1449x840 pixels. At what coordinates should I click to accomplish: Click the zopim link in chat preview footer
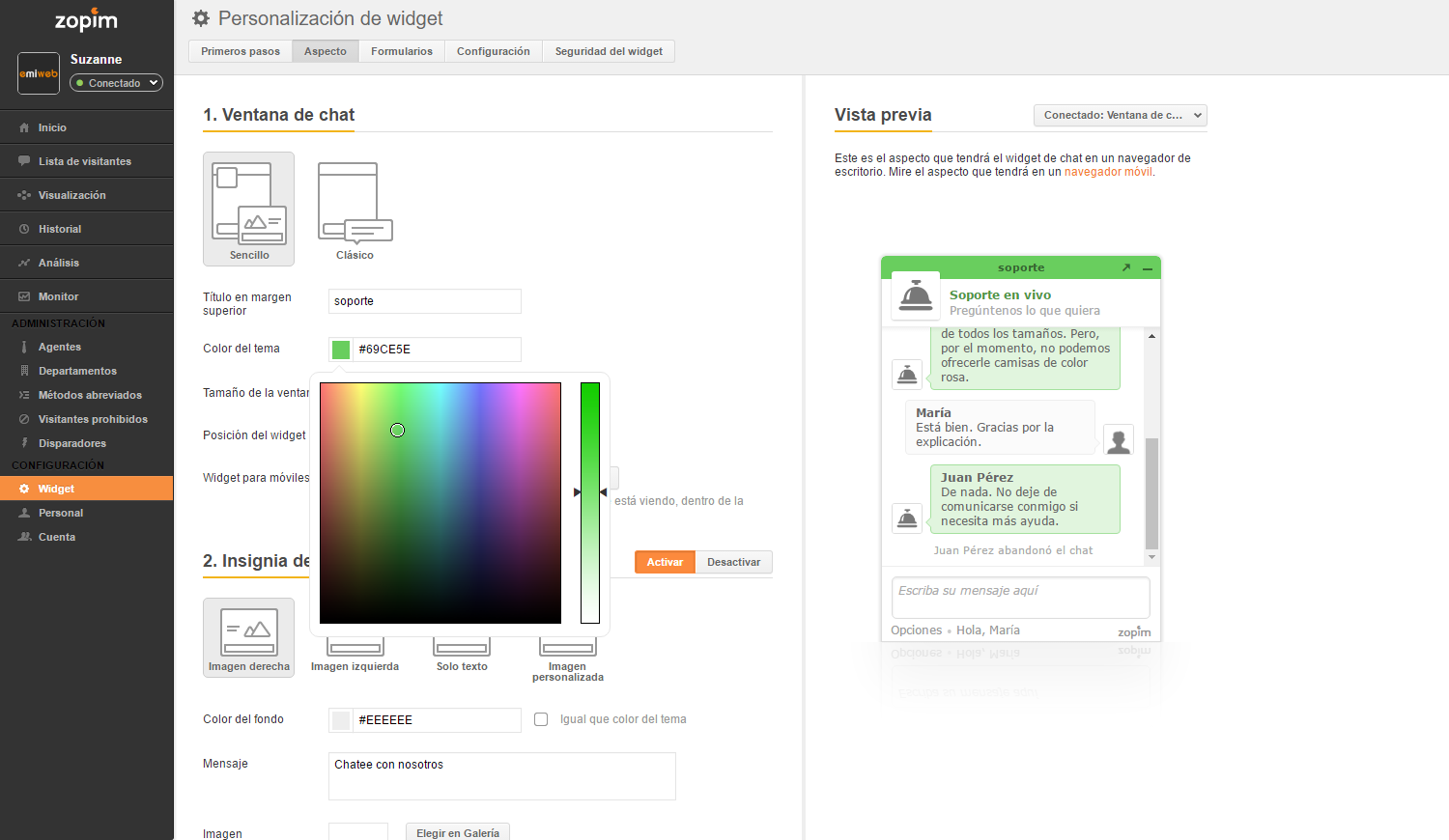[1134, 632]
